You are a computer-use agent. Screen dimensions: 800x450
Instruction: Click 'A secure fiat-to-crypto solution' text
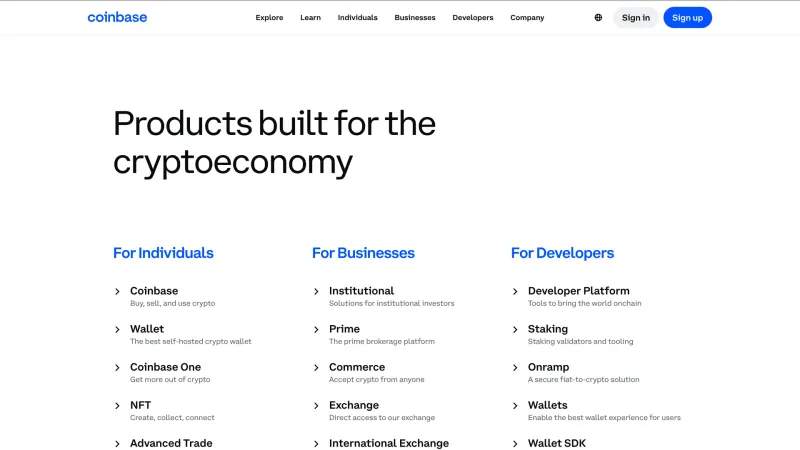tap(584, 380)
